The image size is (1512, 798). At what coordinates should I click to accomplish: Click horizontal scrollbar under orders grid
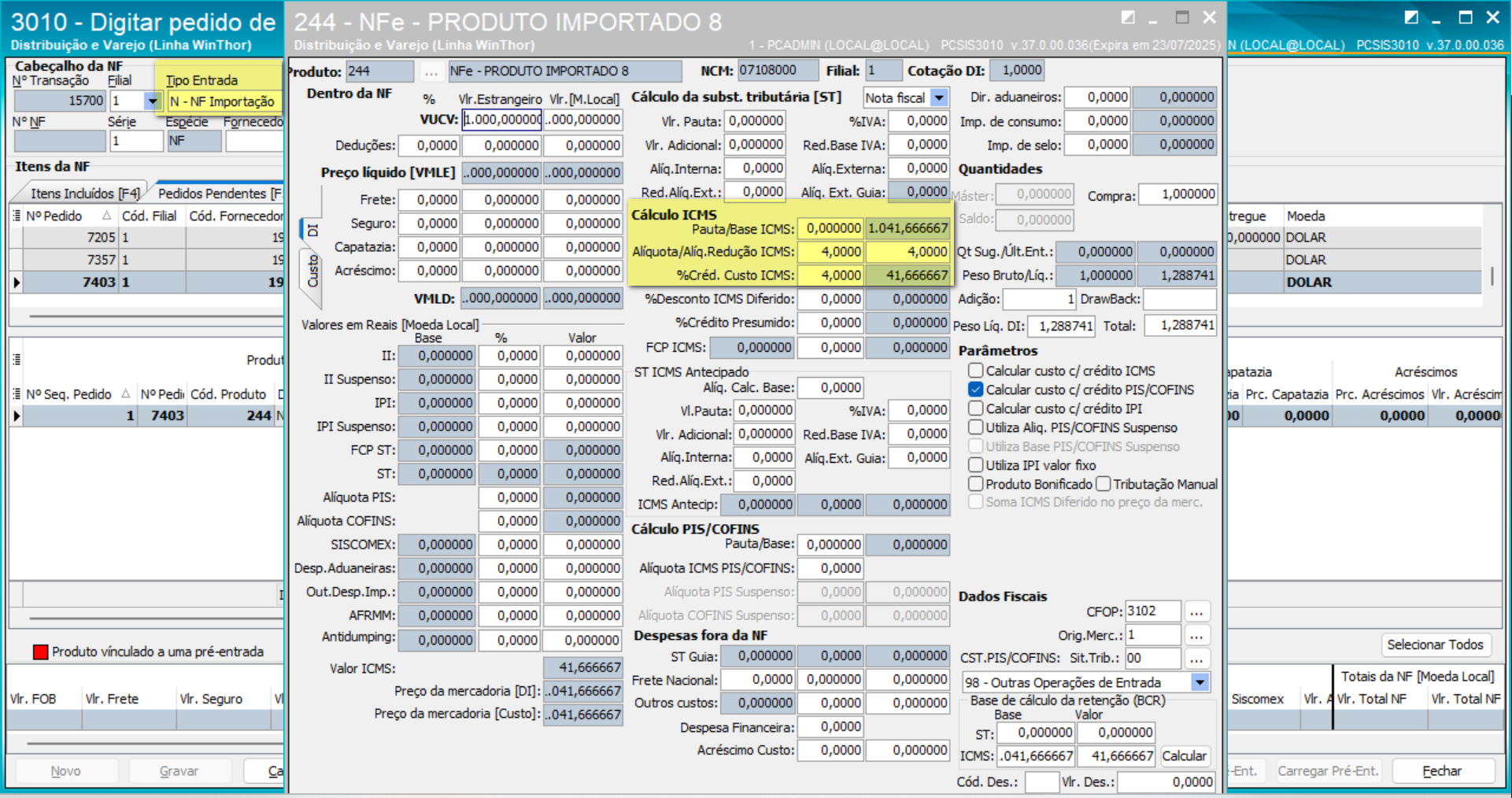click(156, 317)
